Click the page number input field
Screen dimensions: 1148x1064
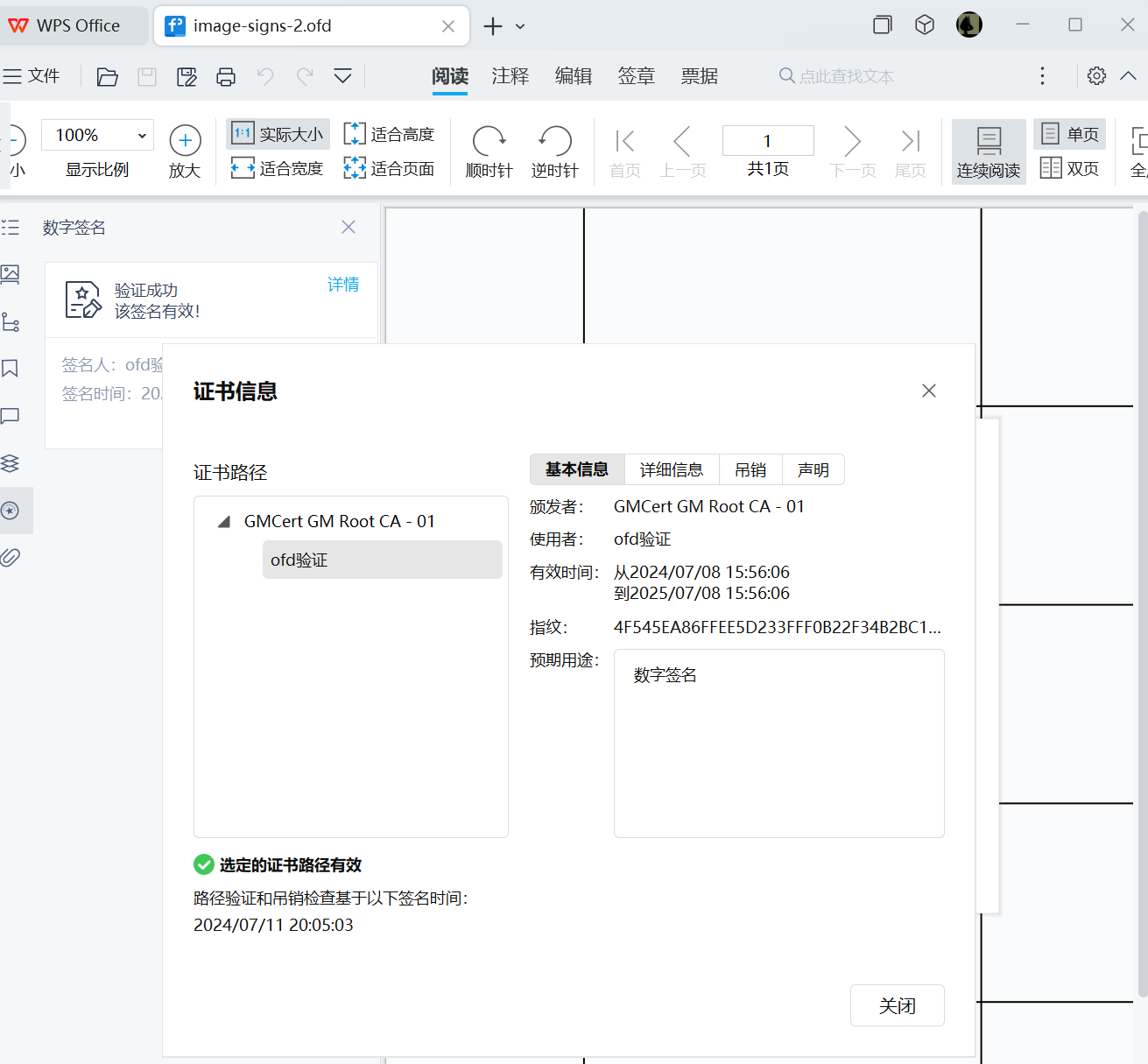coord(767,141)
